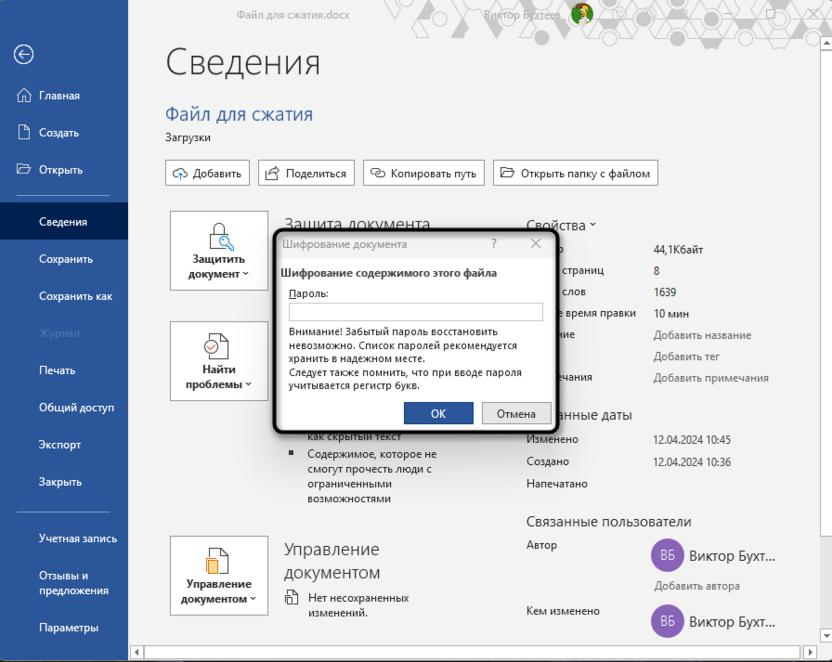
Task: Open the Найти проблемы tool
Action: (218, 361)
